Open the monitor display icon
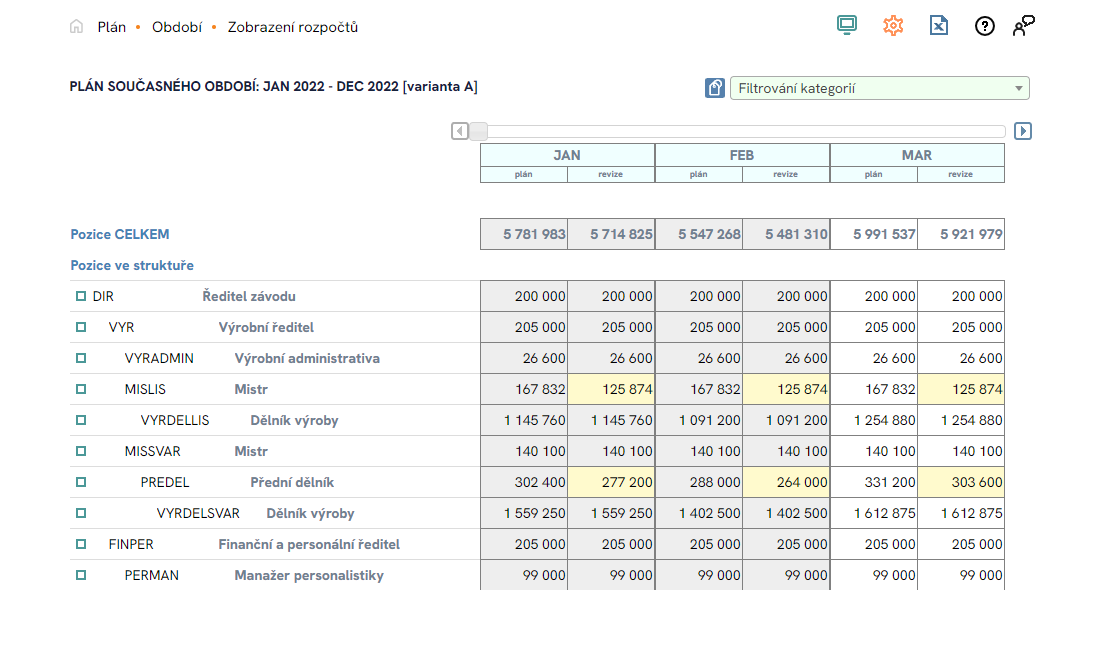Viewport: 1100px width, 660px height. (847, 26)
